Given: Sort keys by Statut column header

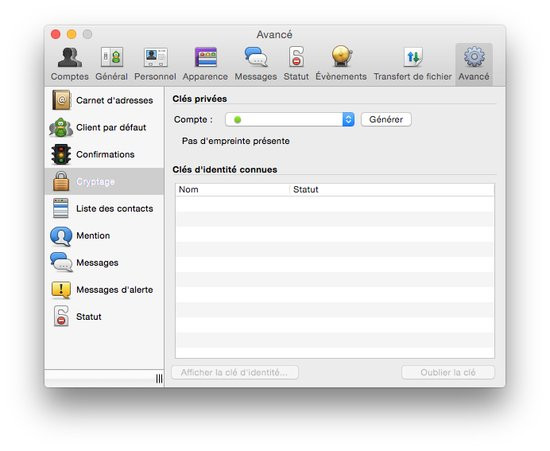Looking at the screenshot, I should tap(392, 190).
